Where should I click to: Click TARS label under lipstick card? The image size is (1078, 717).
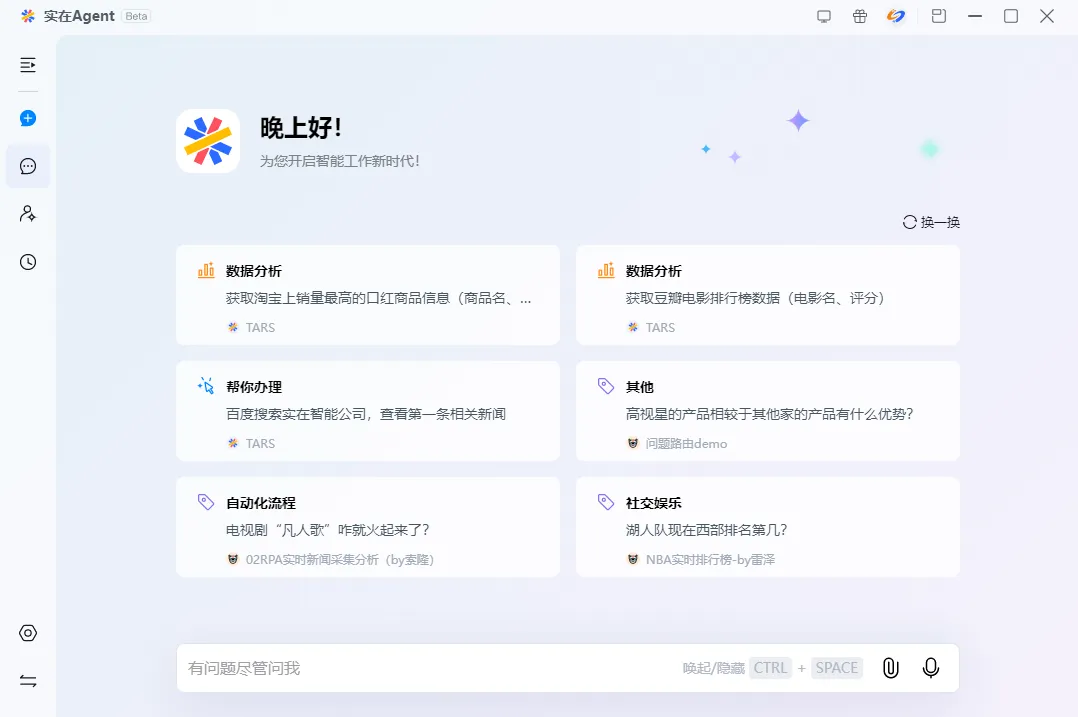pyautogui.click(x=261, y=328)
